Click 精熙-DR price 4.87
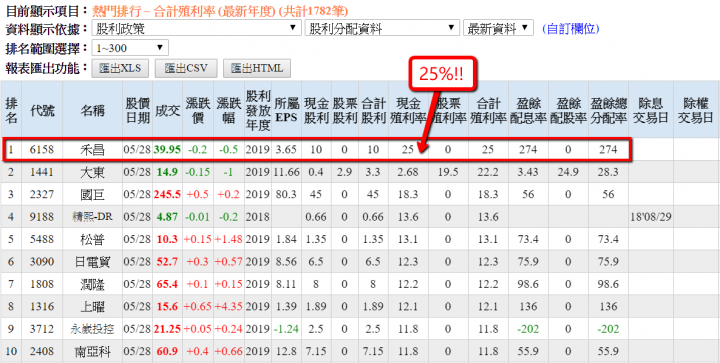Screen dimensions: 720x363 click(x=167, y=217)
